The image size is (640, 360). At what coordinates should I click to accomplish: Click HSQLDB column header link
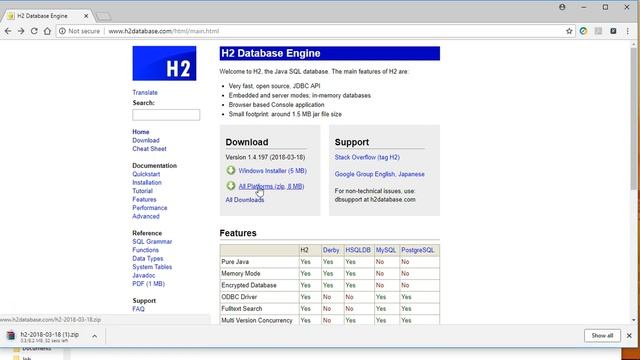point(358,250)
